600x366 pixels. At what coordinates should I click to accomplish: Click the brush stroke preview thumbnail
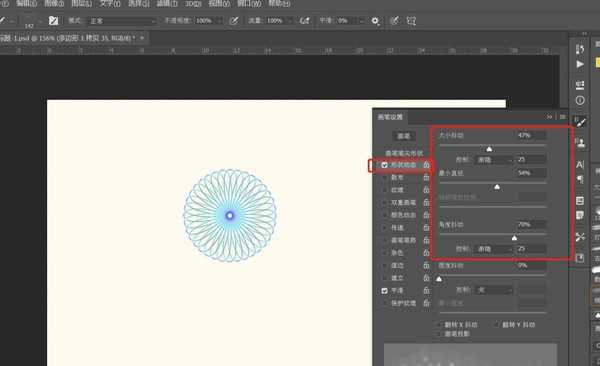[470, 355]
